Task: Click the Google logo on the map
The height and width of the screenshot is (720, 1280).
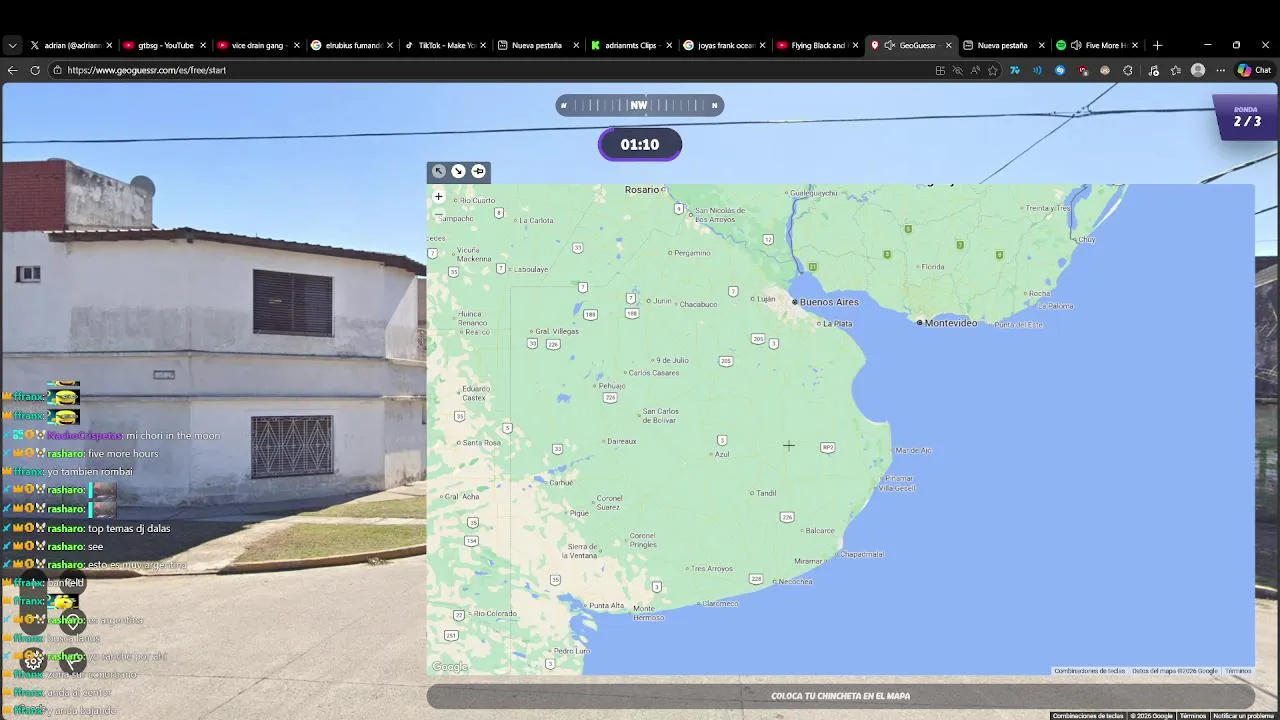Action: (450, 667)
